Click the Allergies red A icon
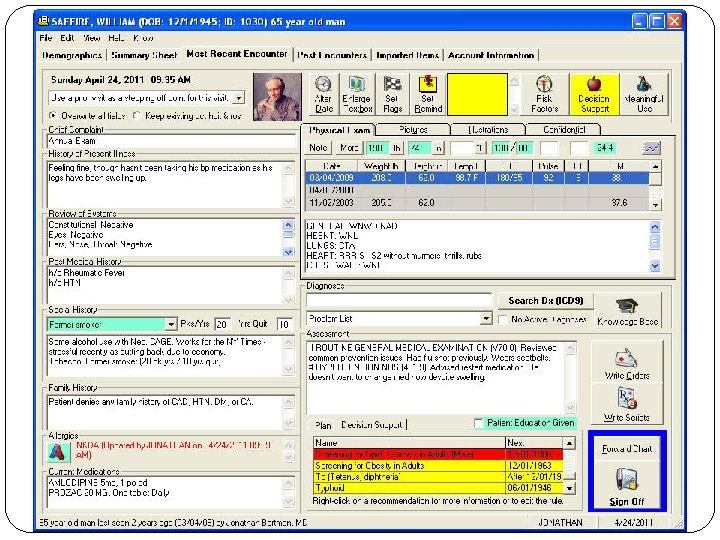Screen dimensions: 720x540 click(58, 452)
